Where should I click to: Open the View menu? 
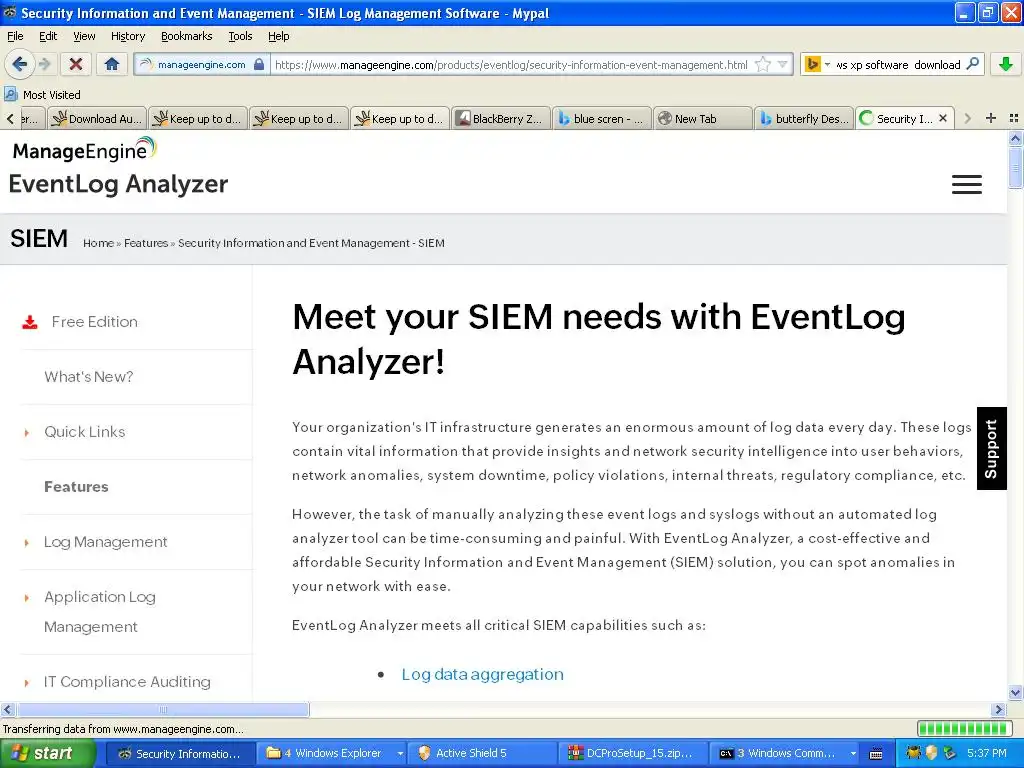(x=84, y=36)
